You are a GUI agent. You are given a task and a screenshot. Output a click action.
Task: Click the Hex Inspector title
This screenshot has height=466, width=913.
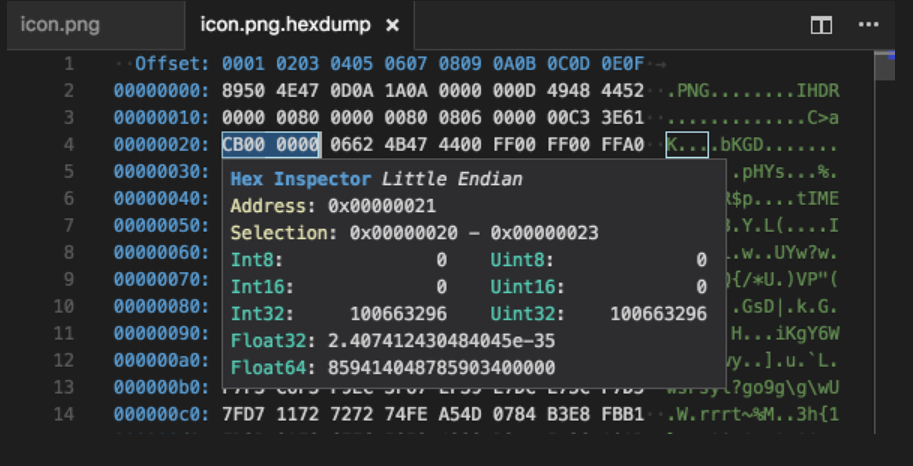tap(300, 179)
